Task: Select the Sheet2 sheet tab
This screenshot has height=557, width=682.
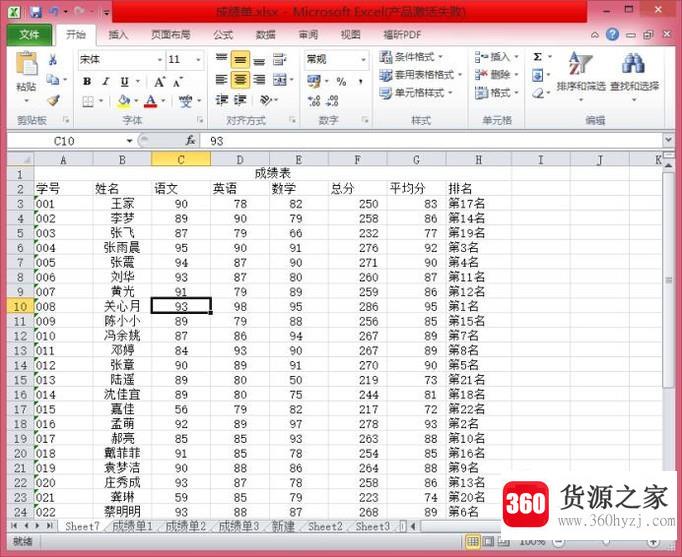Action: [x=325, y=527]
